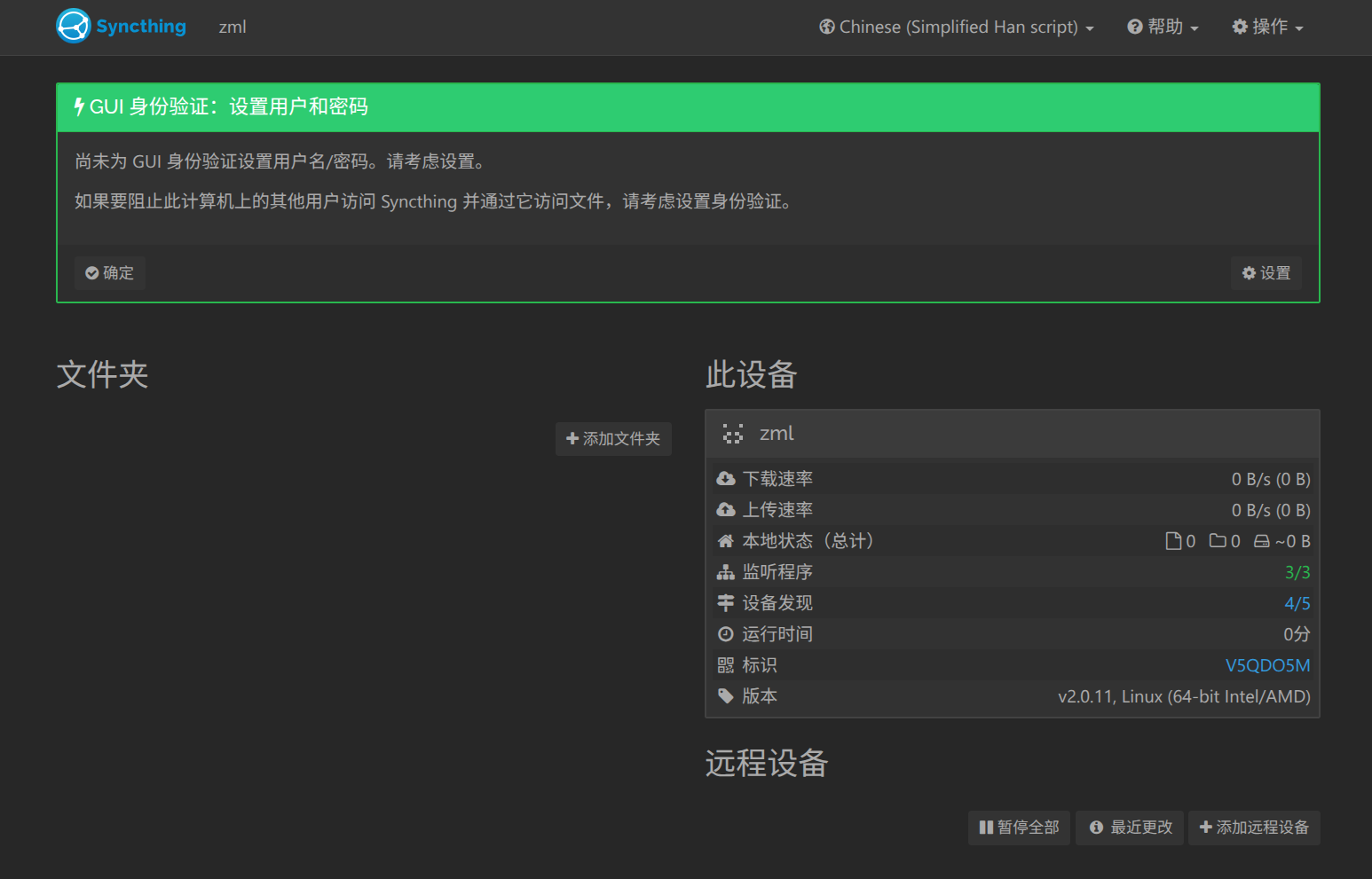The width and height of the screenshot is (1372, 879).
Task: Click the version tag icon
Action: (726, 696)
